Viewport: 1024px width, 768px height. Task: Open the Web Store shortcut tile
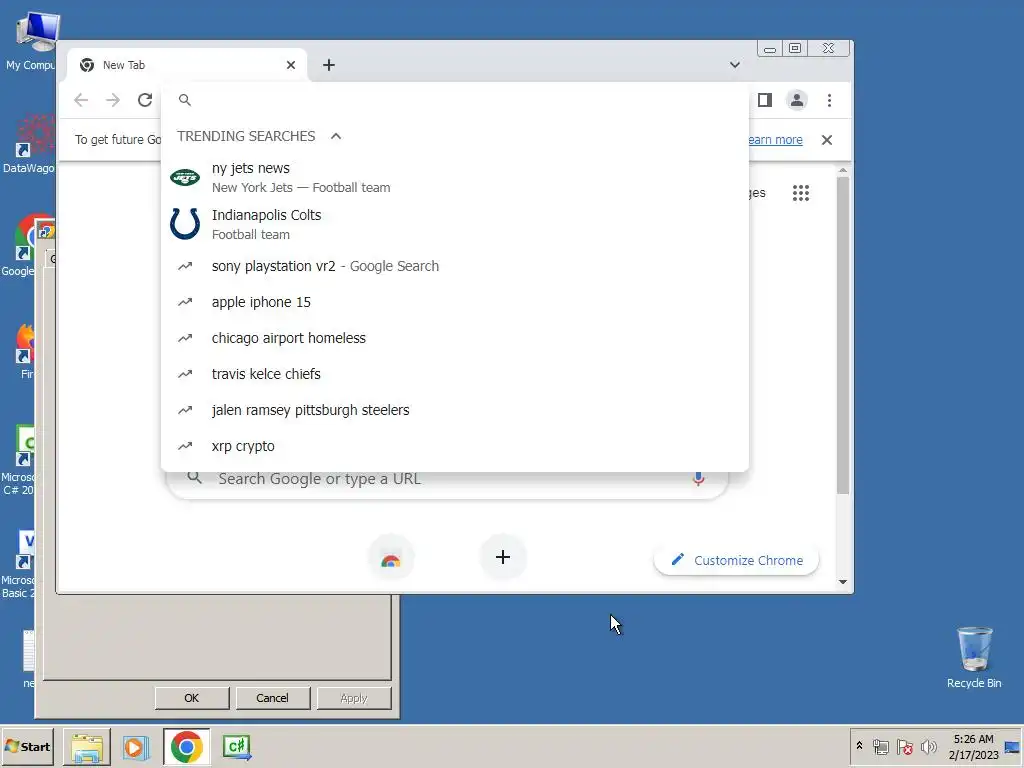pyautogui.click(x=391, y=558)
